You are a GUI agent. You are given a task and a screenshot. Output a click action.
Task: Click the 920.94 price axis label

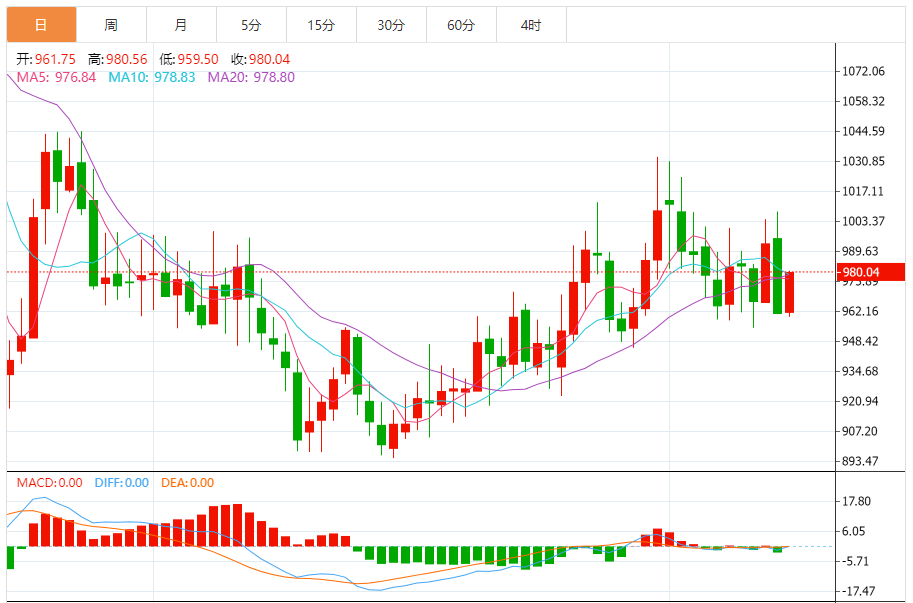click(861, 401)
